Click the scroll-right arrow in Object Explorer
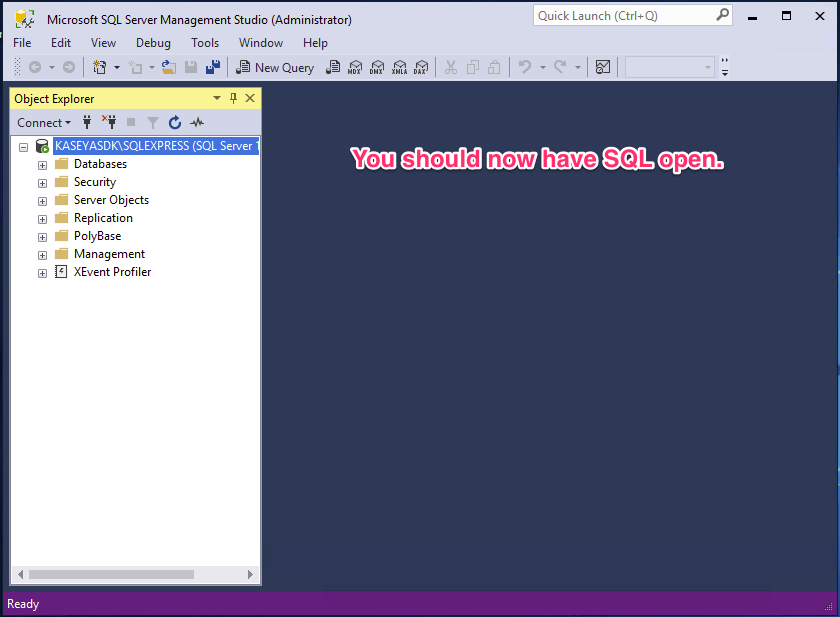 coord(250,574)
